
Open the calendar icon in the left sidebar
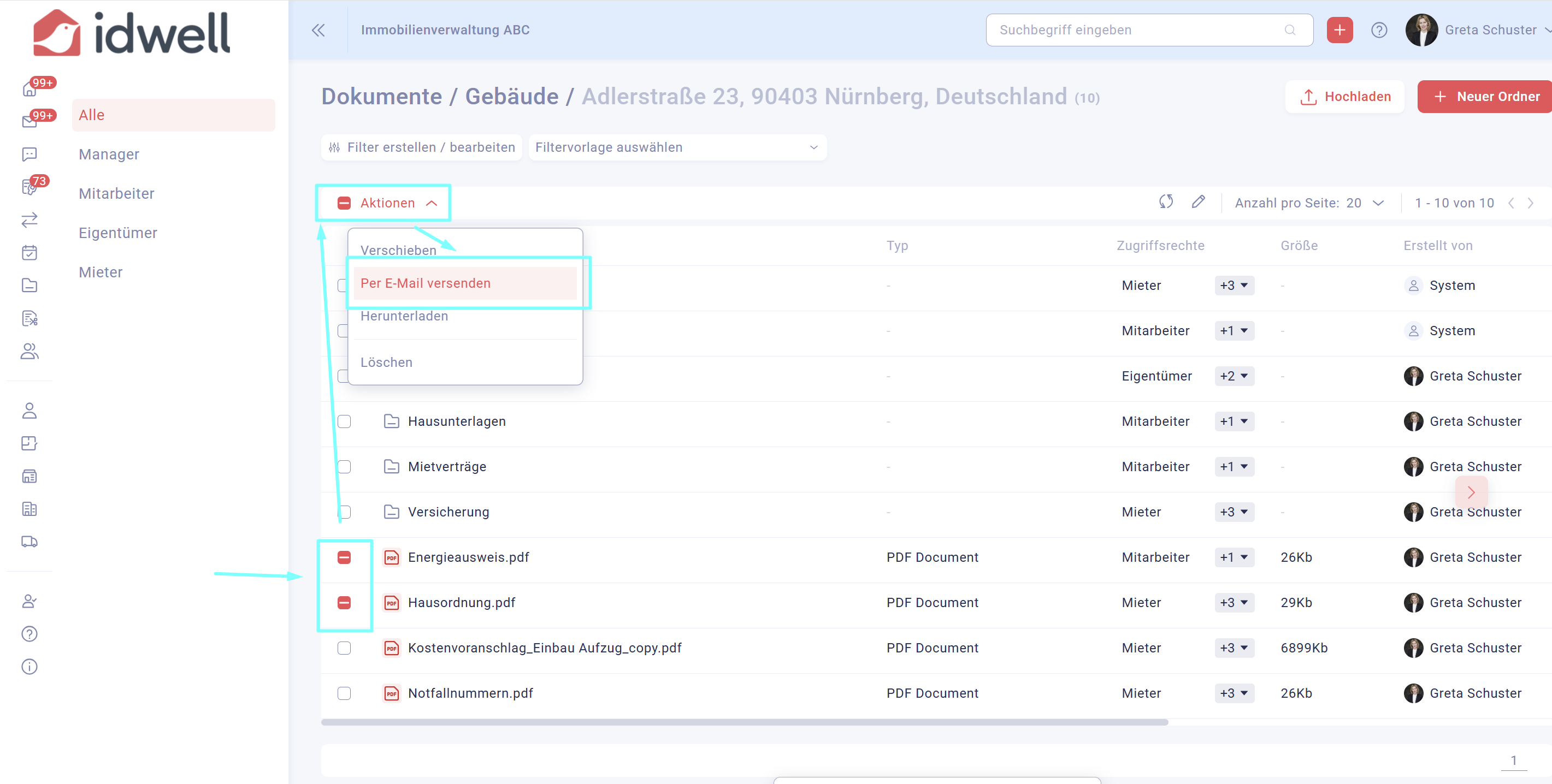[29, 252]
